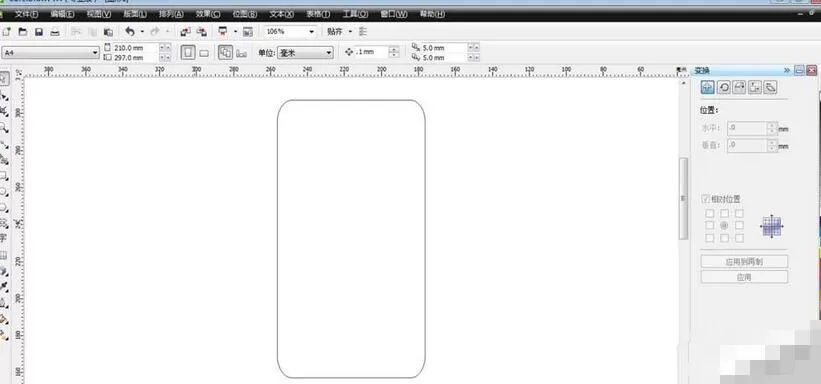Switch to Scale and Mirror transform
Screen dimensions: 821x384
pos(739,87)
